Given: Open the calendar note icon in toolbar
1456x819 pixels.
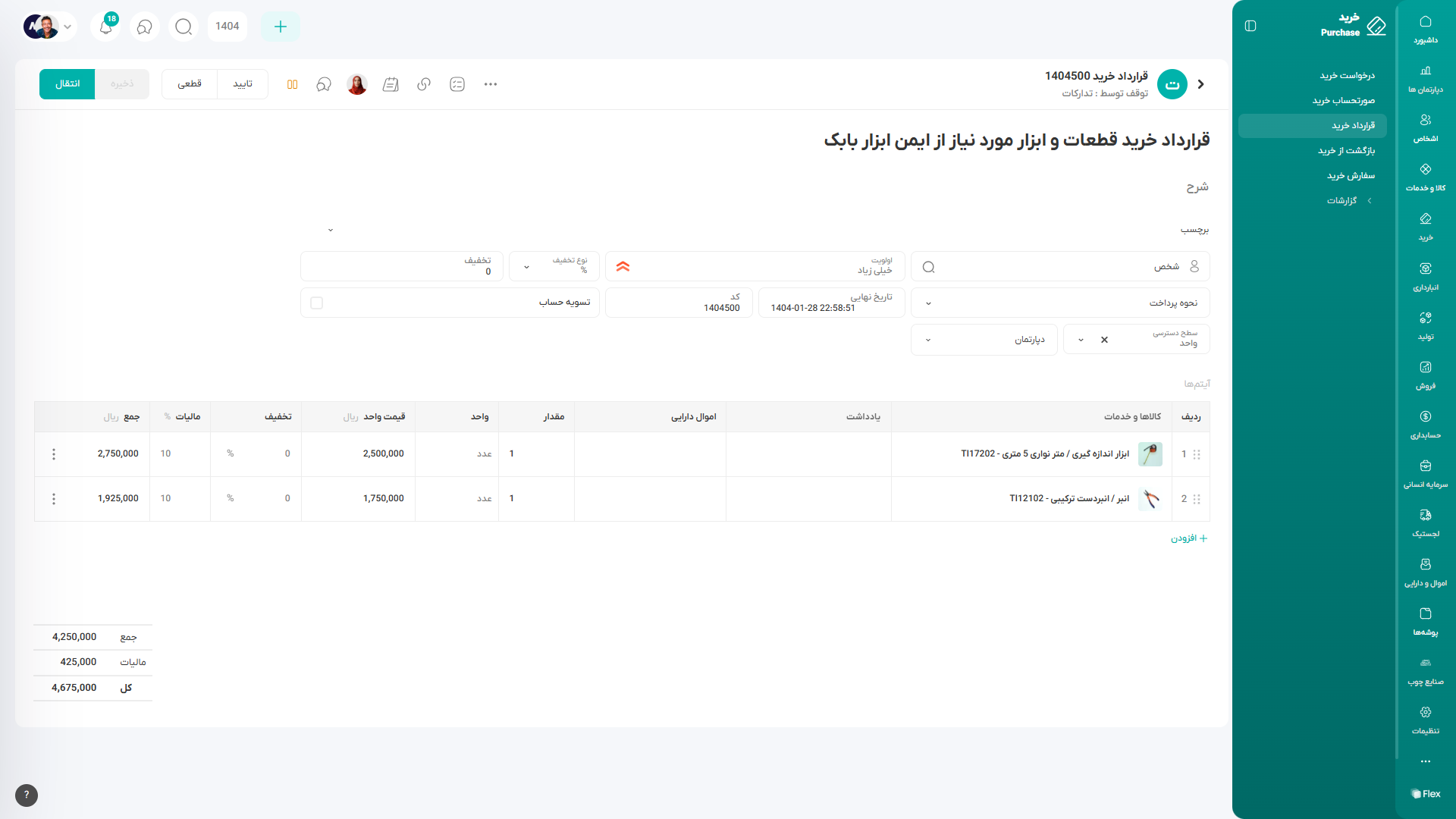Looking at the screenshot, I should 391,84.
